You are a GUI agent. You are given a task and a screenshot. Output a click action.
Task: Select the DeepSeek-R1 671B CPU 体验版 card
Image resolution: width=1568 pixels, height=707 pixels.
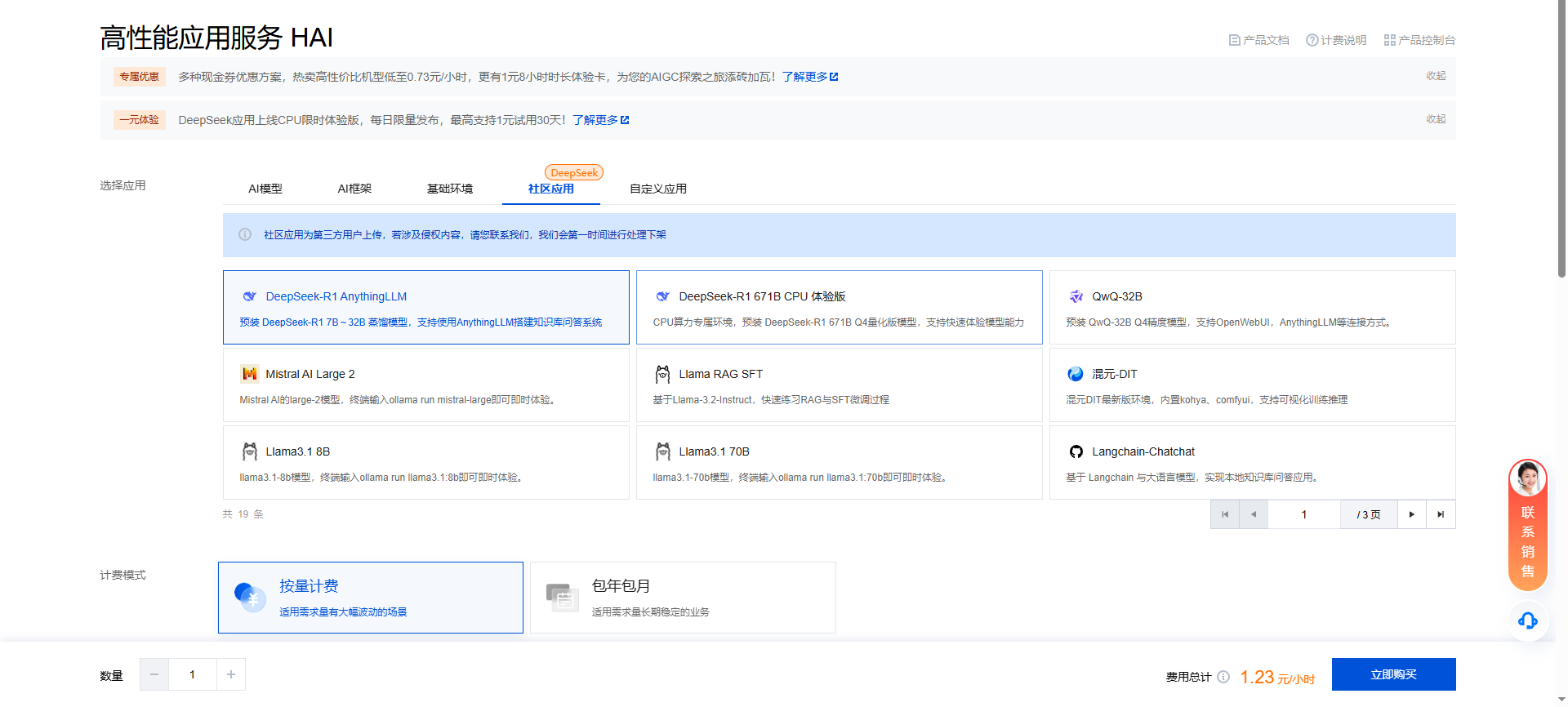[x=840, y=308]
